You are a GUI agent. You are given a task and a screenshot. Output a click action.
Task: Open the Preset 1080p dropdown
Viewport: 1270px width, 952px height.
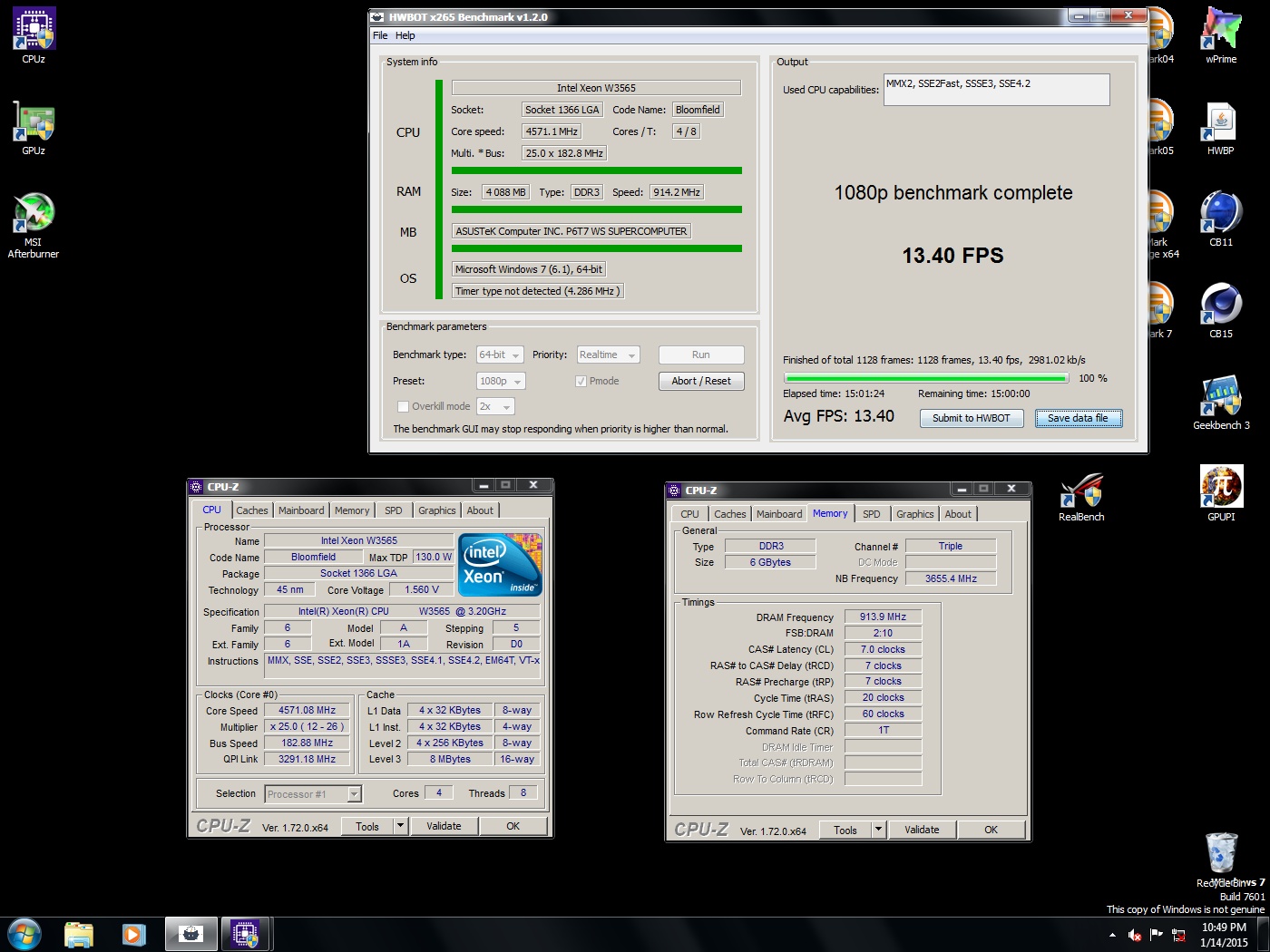click(x=501, y=381)
